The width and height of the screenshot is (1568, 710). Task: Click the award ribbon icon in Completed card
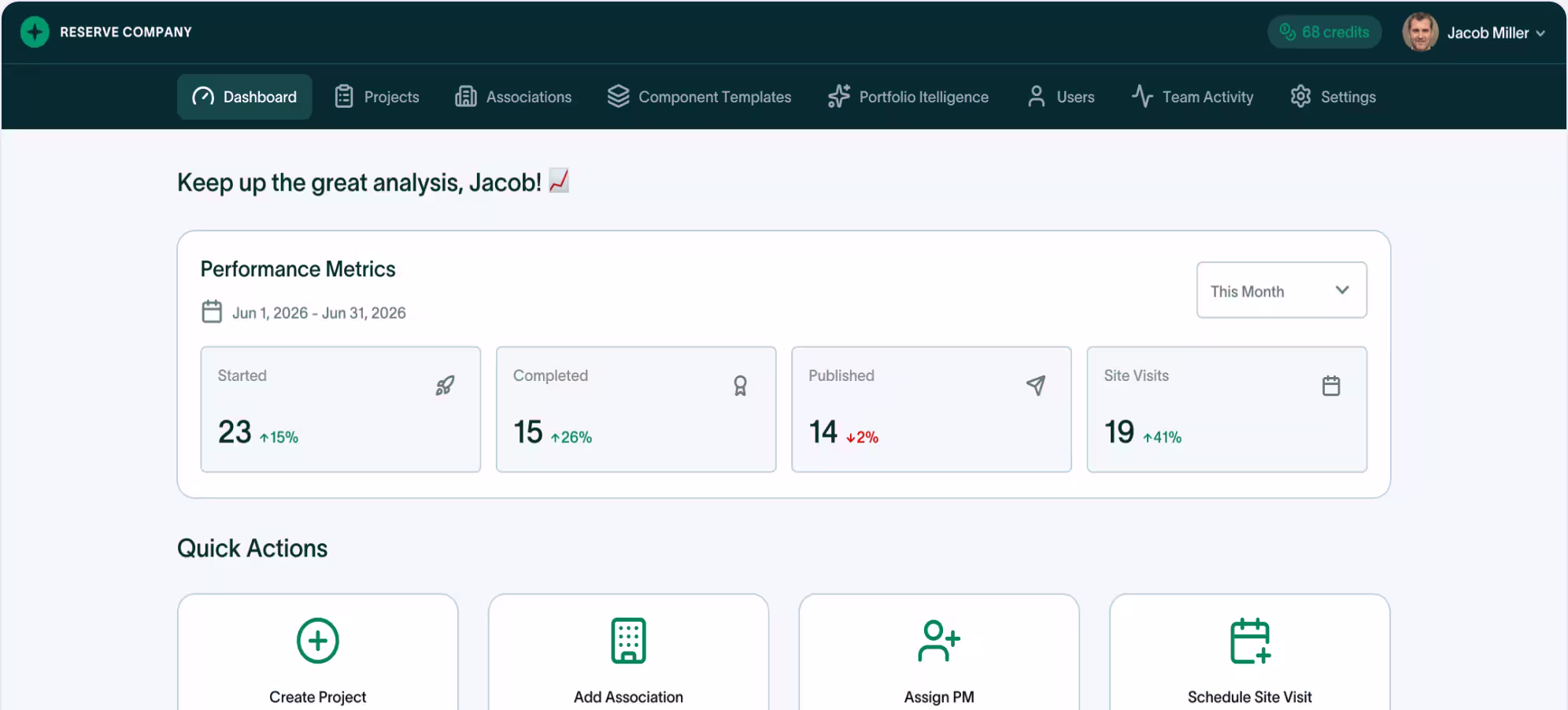point(741,386)
